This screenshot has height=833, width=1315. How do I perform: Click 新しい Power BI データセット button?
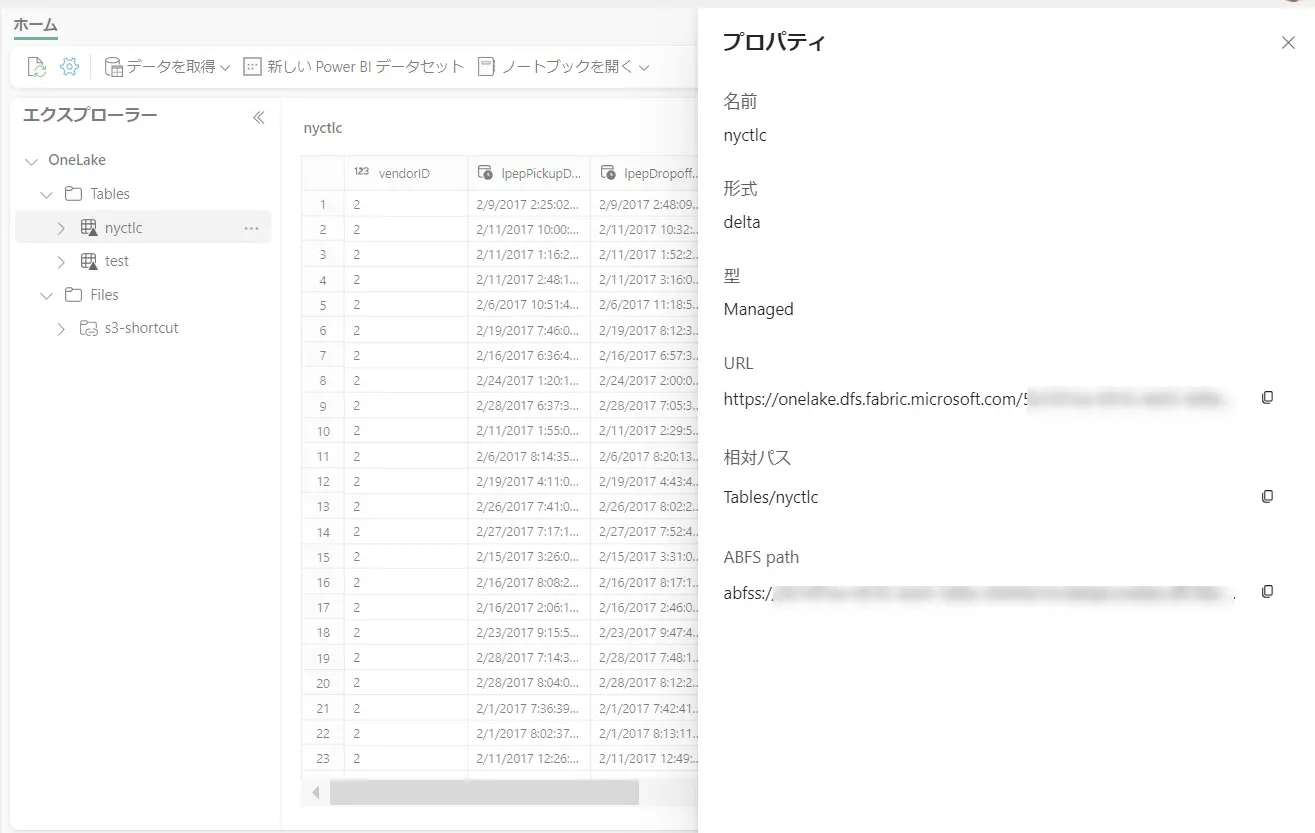click(354, 67)
